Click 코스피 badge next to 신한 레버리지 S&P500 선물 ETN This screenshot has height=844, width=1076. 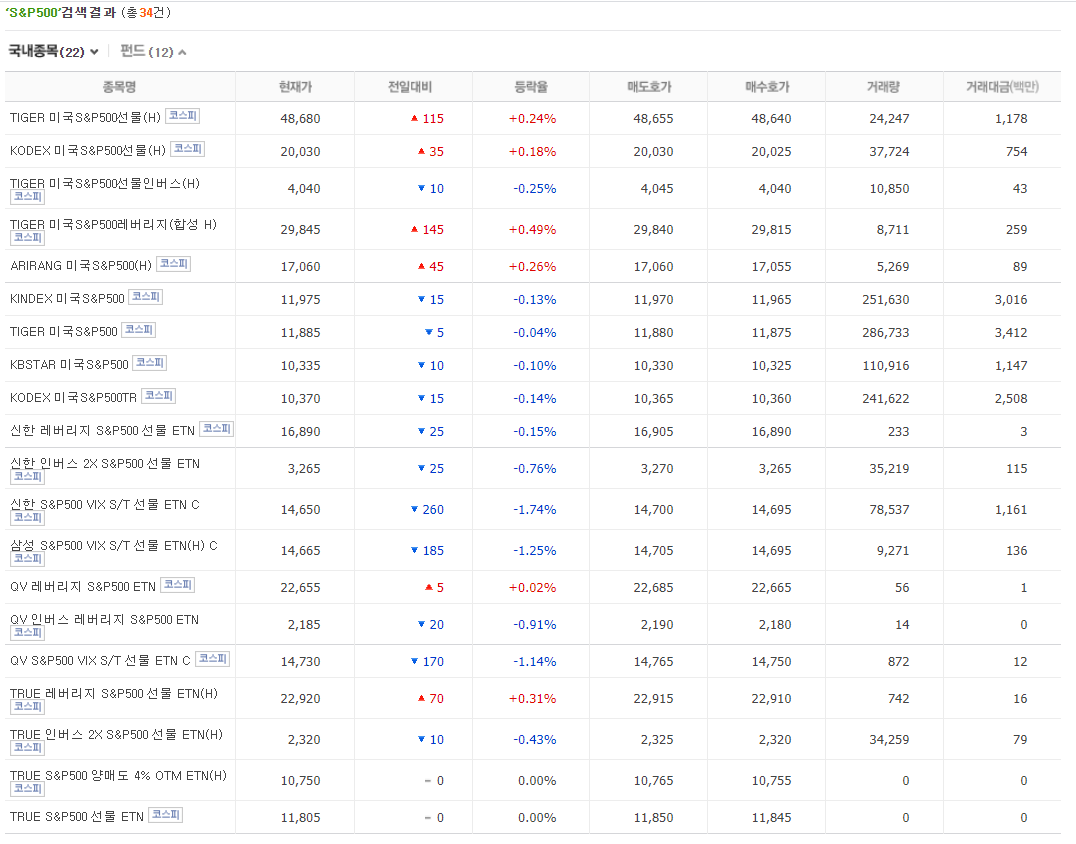pyautogui.click(x=217, y=429)
